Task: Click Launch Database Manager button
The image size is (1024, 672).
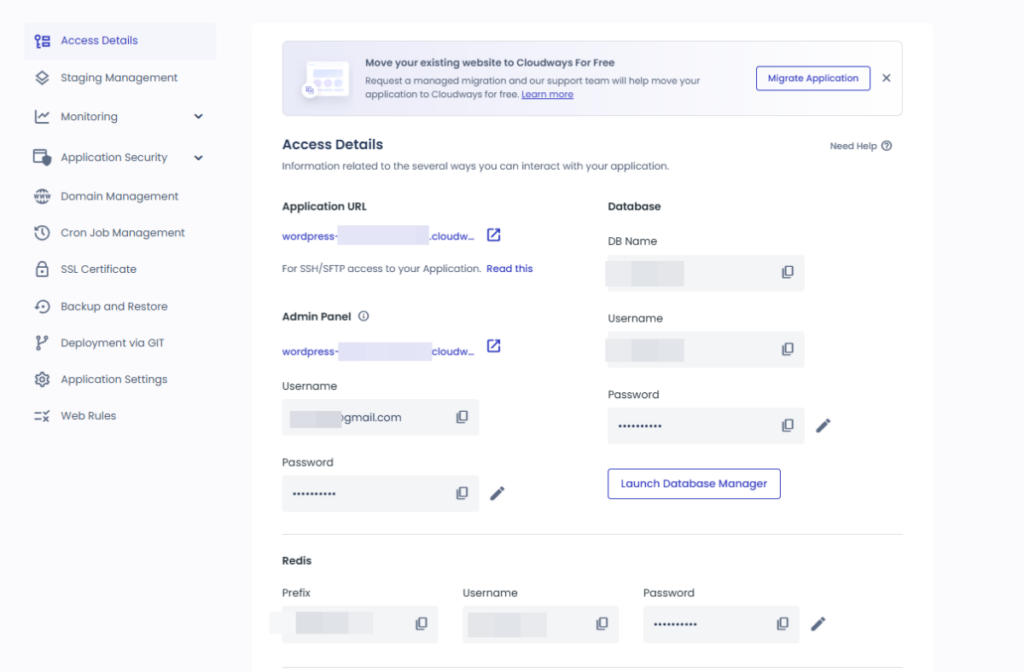Action: [x=694, y=484]
